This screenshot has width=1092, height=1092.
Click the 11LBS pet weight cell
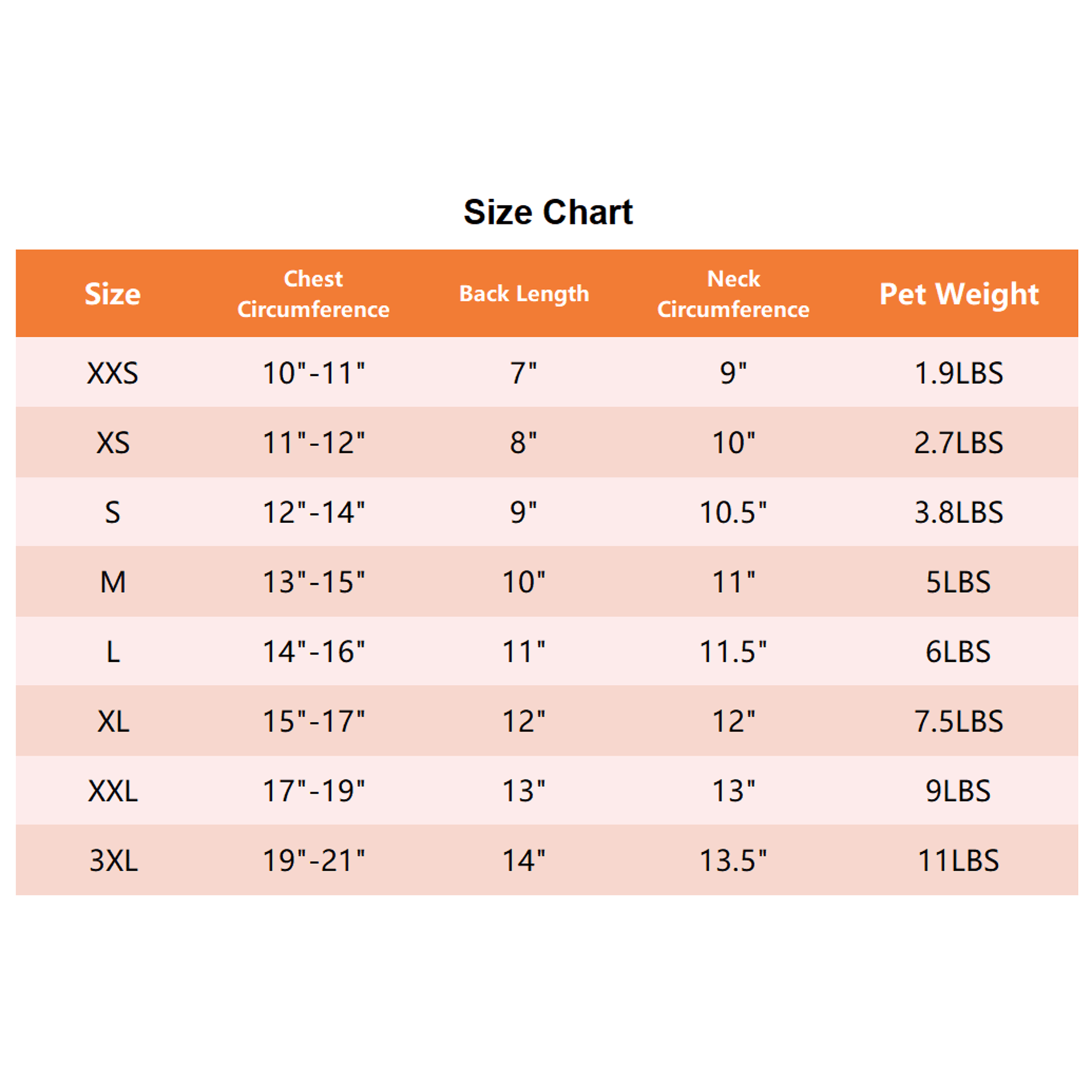tap(959, 861)
